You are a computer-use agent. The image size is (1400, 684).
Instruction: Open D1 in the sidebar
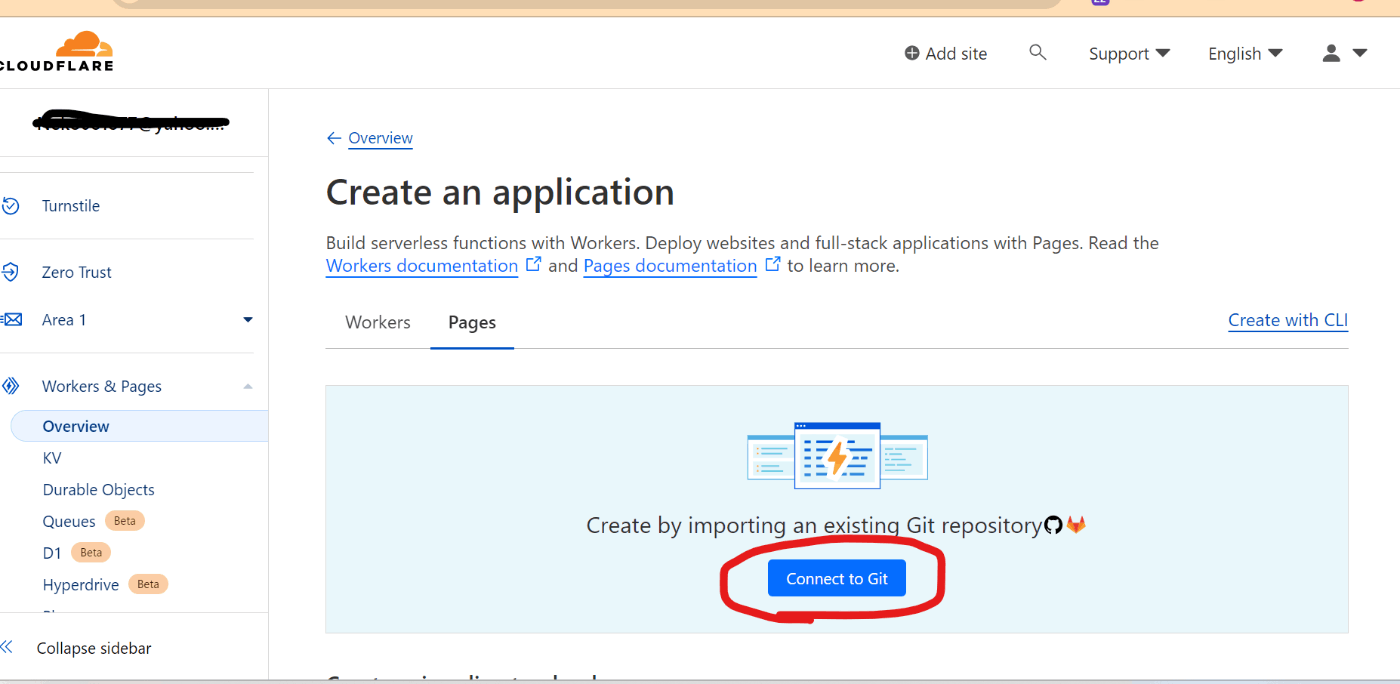(52, 553)
